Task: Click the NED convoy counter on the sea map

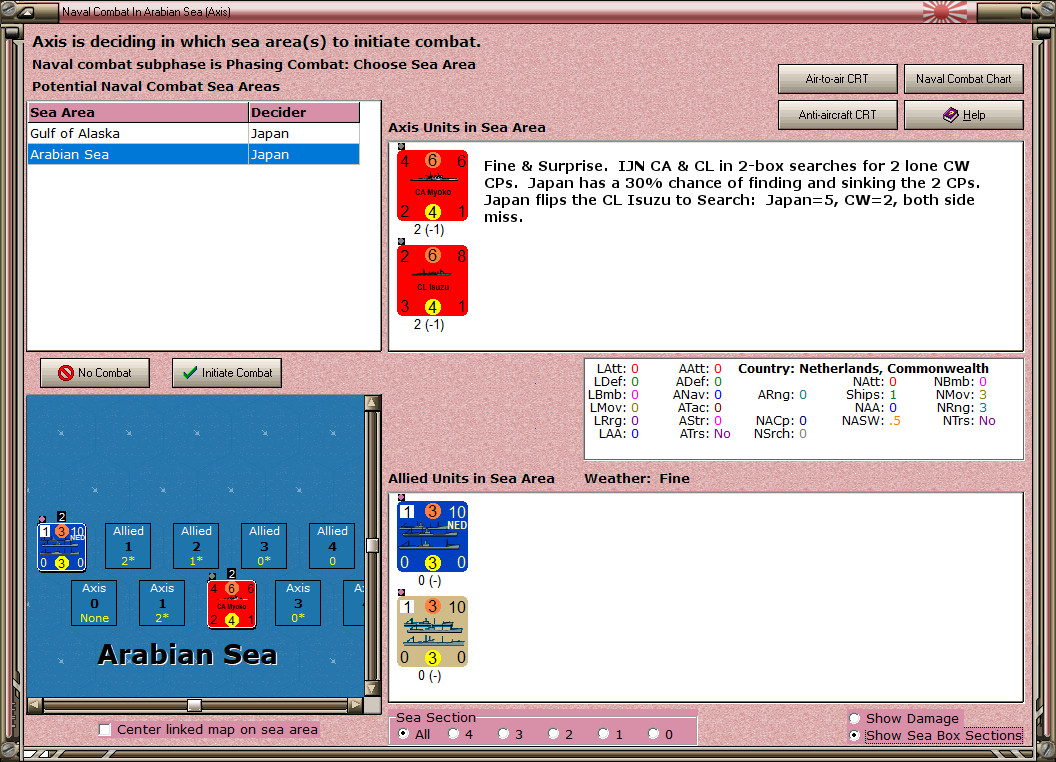Action: point(61,547)
